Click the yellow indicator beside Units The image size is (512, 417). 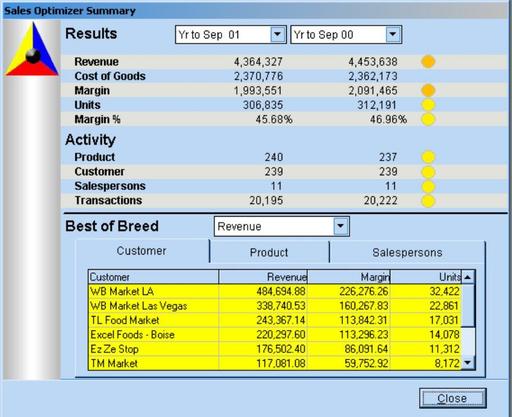[428, 105]
